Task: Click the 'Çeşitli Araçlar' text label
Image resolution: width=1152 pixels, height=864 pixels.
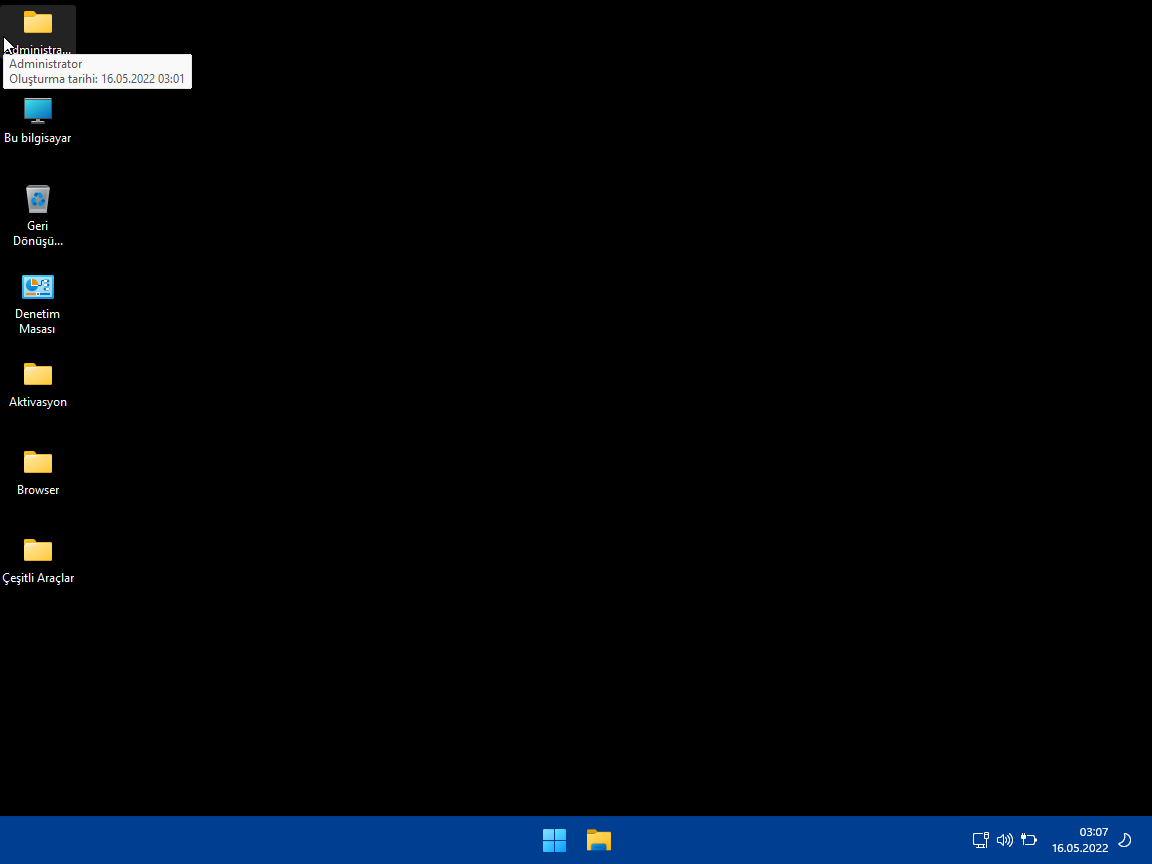Action: pos(38,578)
